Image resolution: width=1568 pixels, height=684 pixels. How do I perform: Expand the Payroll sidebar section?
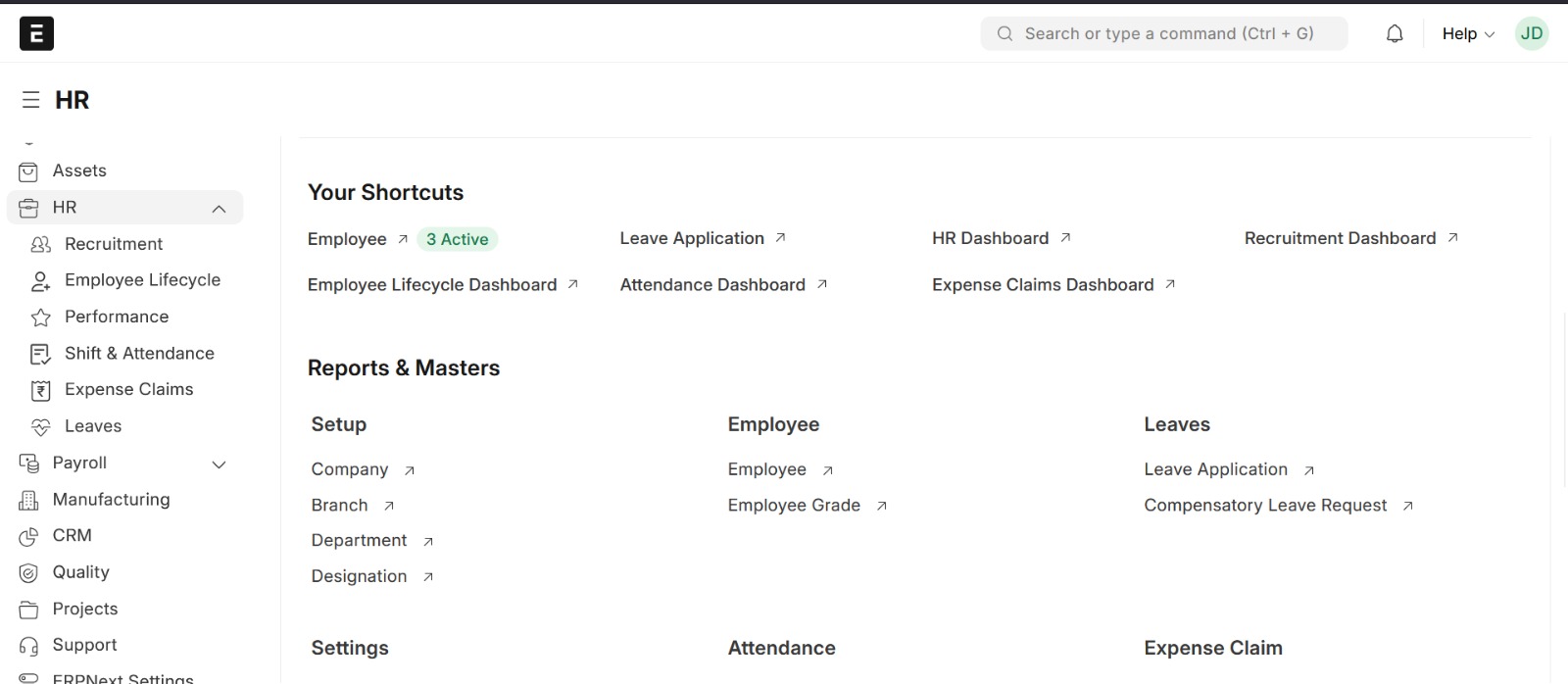[219, 464]
